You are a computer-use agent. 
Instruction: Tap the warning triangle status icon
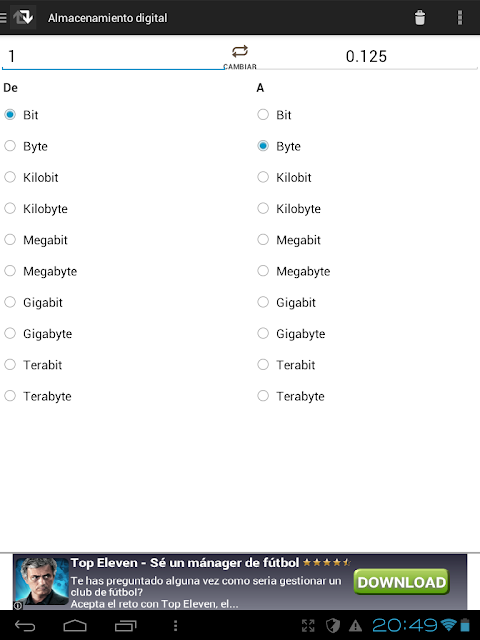coord(355,625)
